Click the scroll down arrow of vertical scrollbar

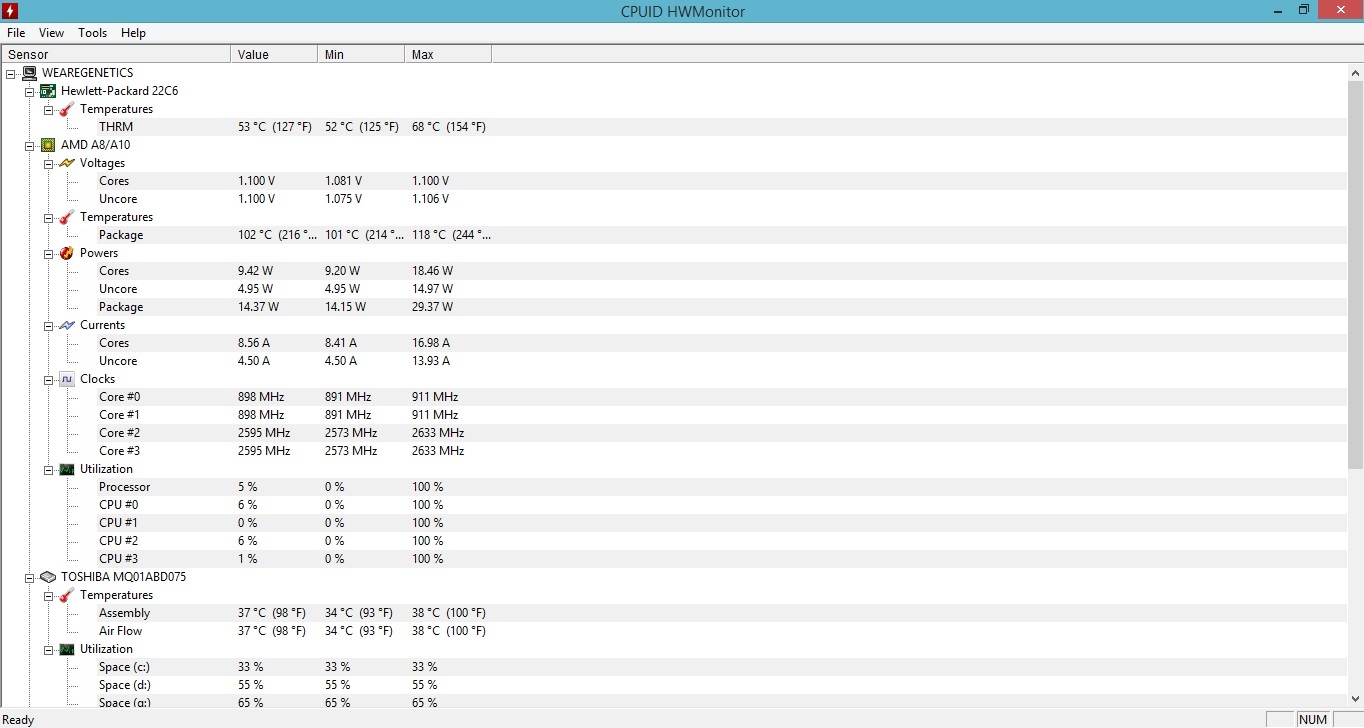coord(1355,699)
